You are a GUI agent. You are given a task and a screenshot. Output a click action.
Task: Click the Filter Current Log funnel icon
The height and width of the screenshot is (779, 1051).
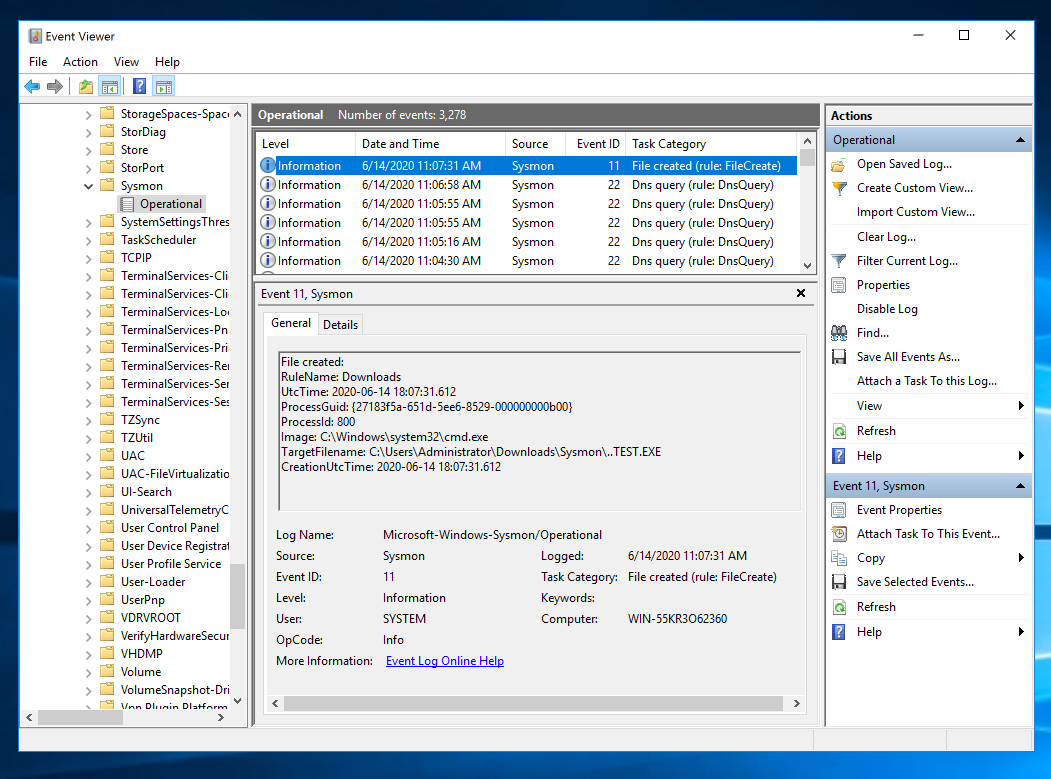click(839, 261)
